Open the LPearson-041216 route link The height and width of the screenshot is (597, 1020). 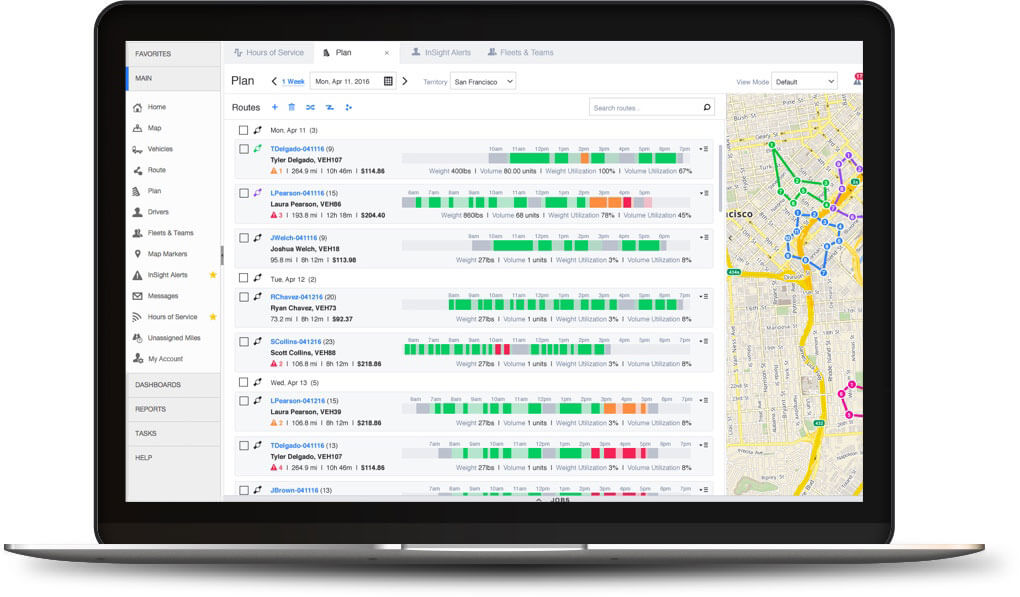pos(297,401)
